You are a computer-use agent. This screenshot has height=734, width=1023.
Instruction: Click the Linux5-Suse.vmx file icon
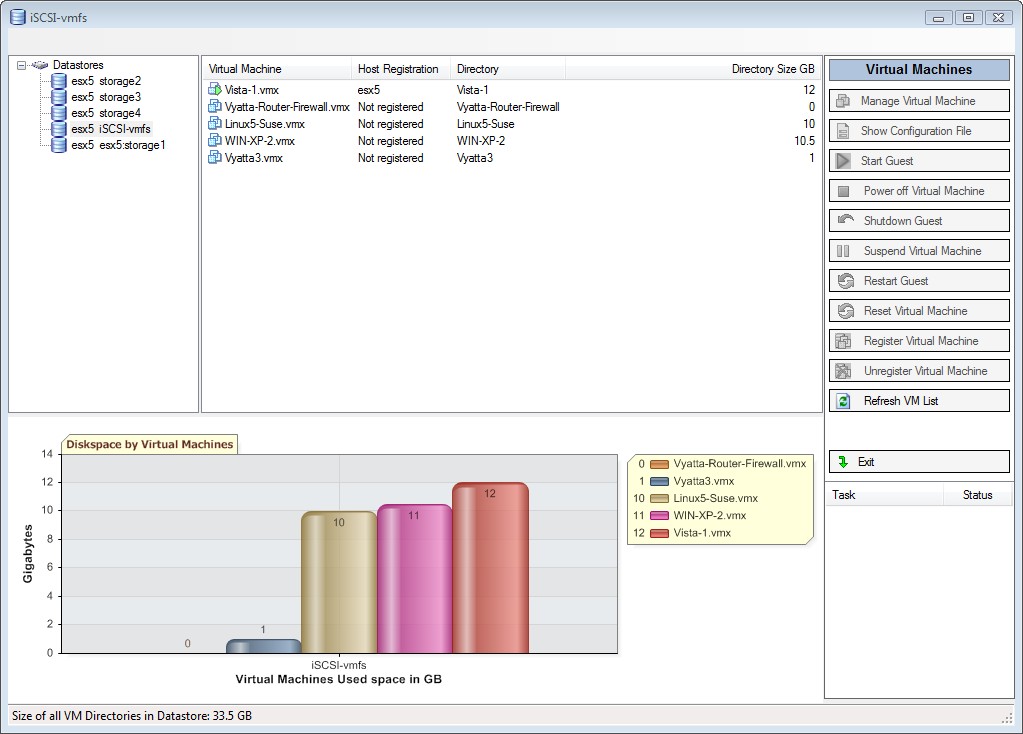pos(215,124)
